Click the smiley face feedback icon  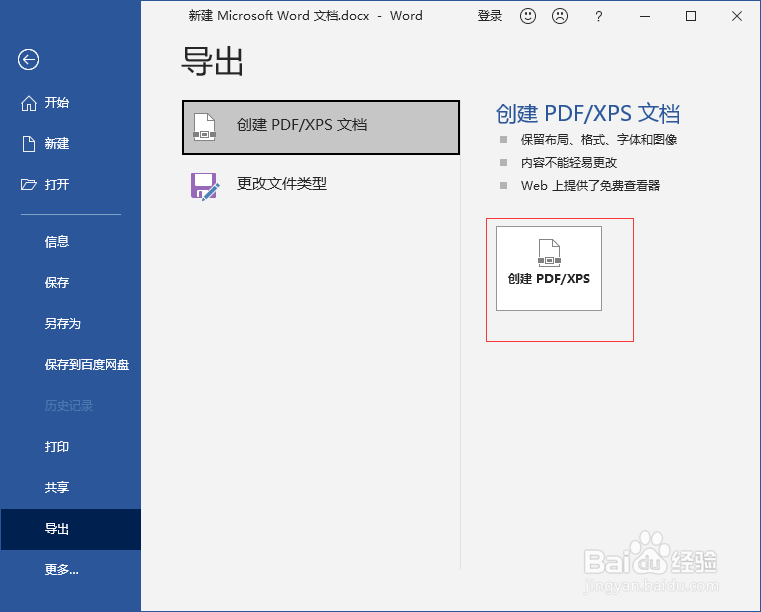[528, 16]
